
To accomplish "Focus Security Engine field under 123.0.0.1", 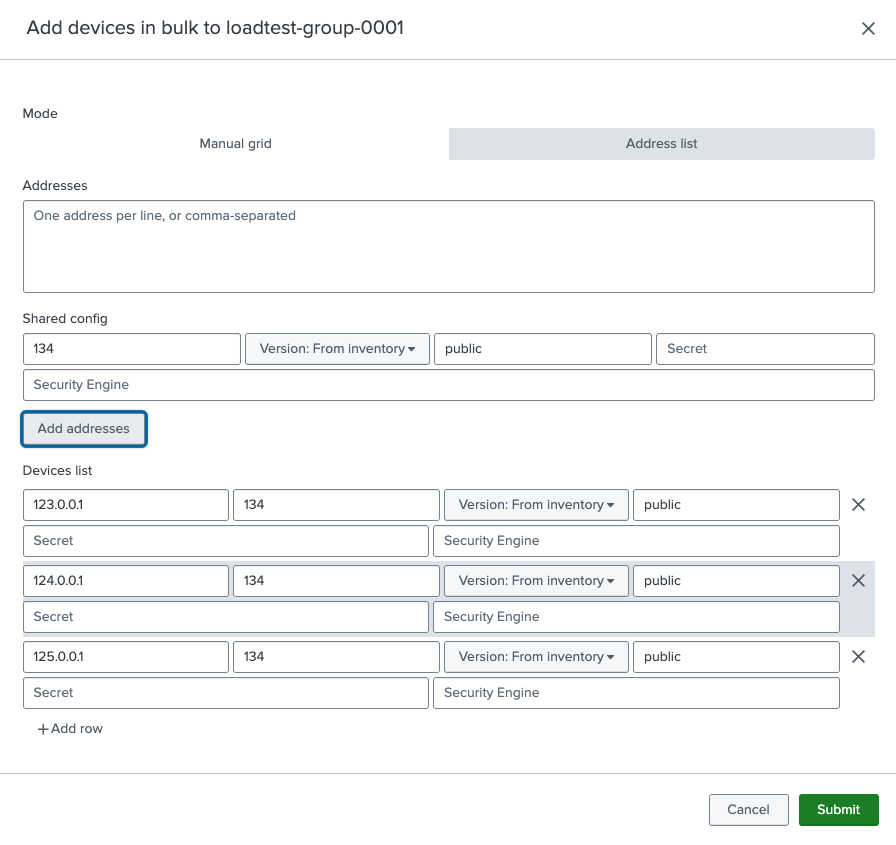I will pyautogui.click(x=636, y=540).
